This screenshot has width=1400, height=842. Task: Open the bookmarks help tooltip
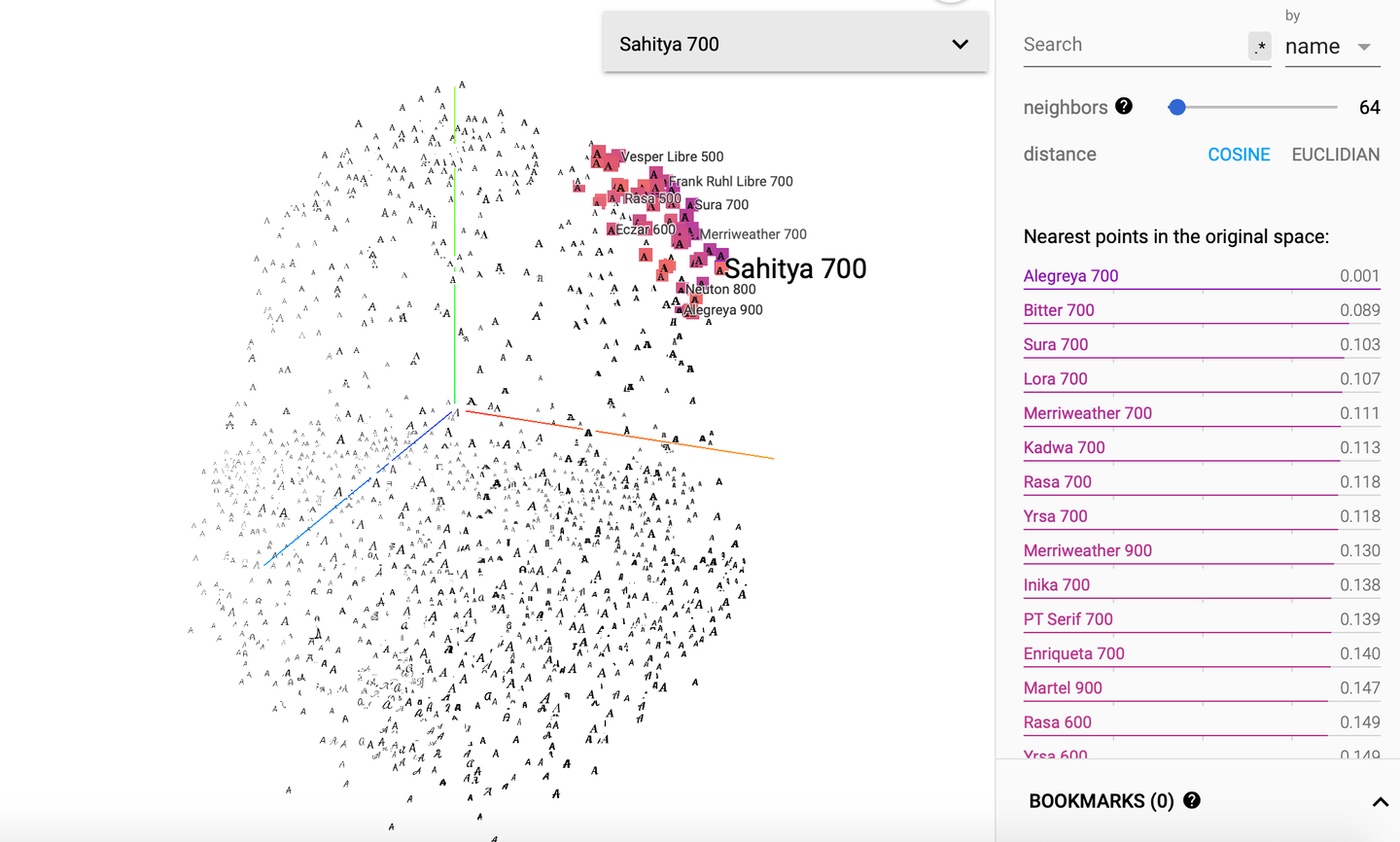point(1192,800)
